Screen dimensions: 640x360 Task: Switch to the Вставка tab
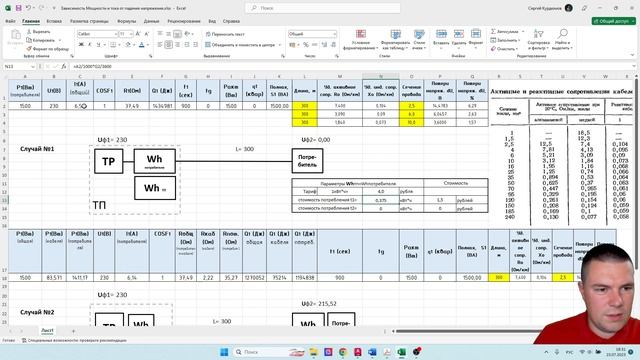[x=54, y=21]
